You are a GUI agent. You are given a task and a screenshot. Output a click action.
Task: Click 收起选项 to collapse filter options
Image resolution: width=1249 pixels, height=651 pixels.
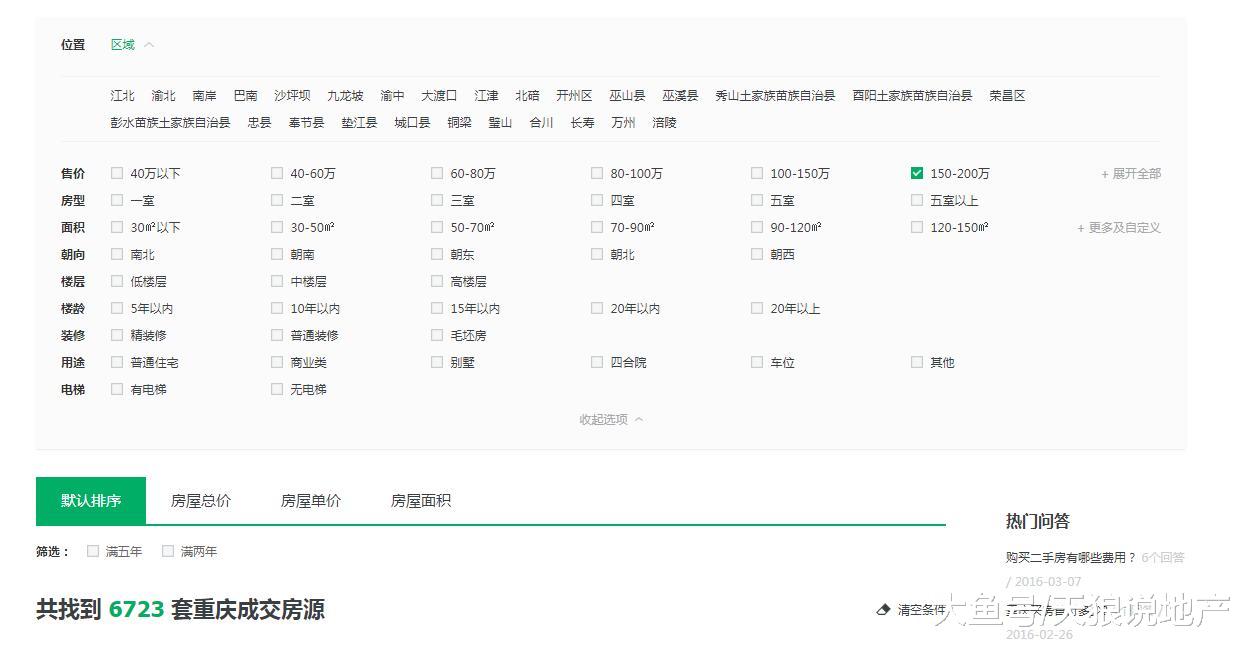click(x=603, y=421)
